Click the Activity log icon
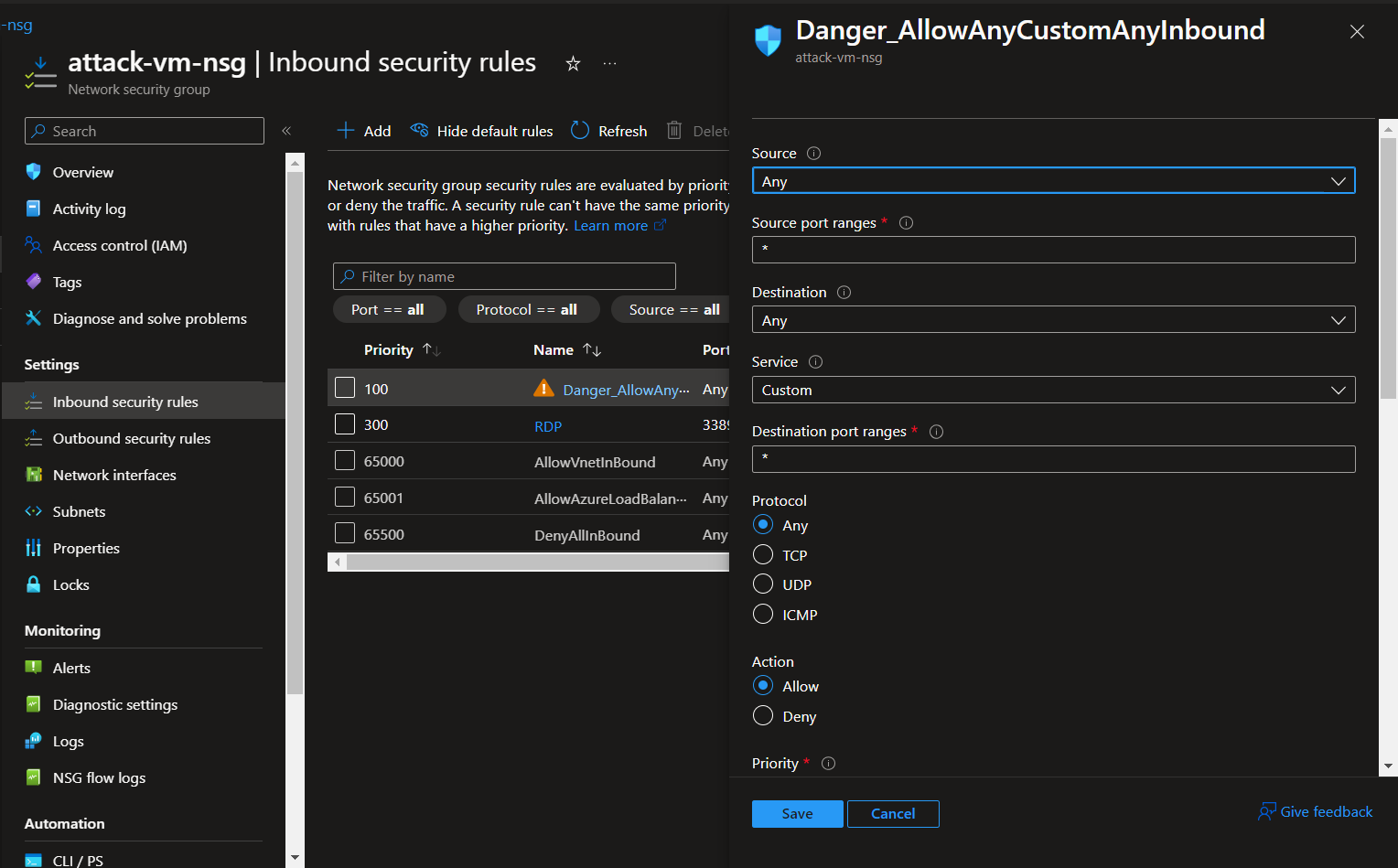The height and width of the screenshot is (868, 1398). 34,209
